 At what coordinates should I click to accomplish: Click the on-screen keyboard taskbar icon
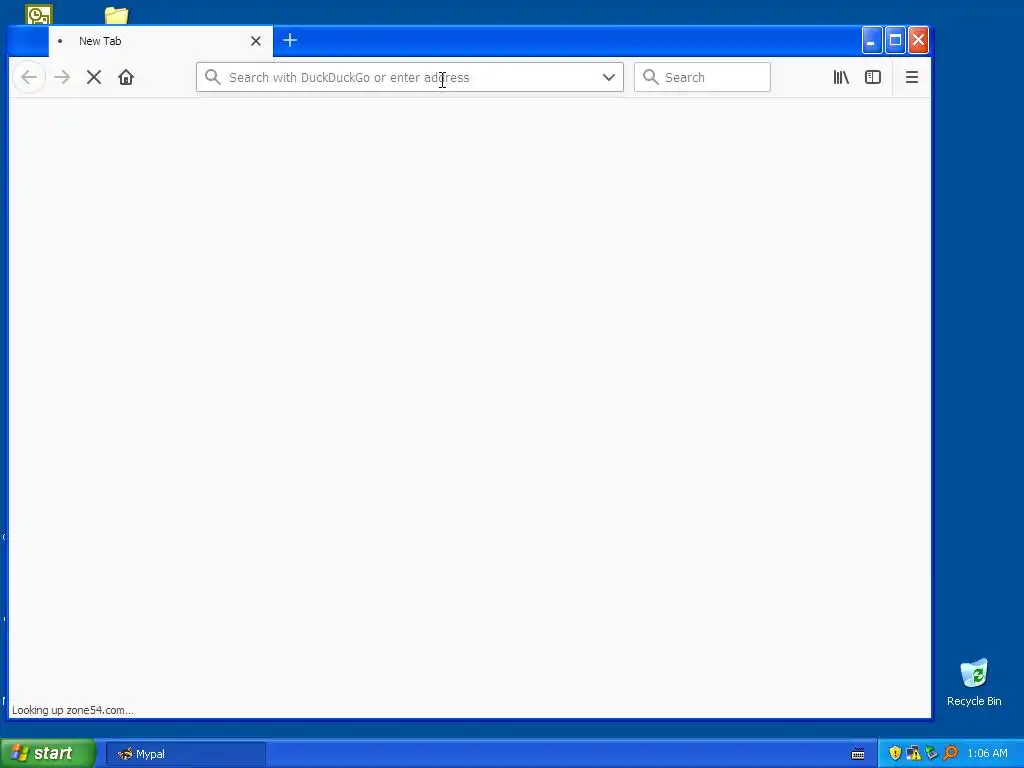click(858, 754)
